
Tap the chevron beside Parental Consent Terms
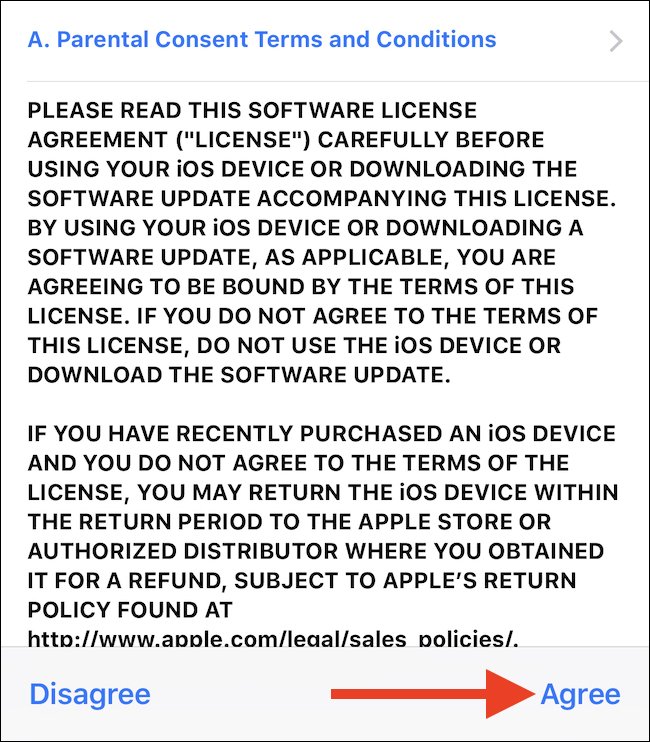(615, 41)
